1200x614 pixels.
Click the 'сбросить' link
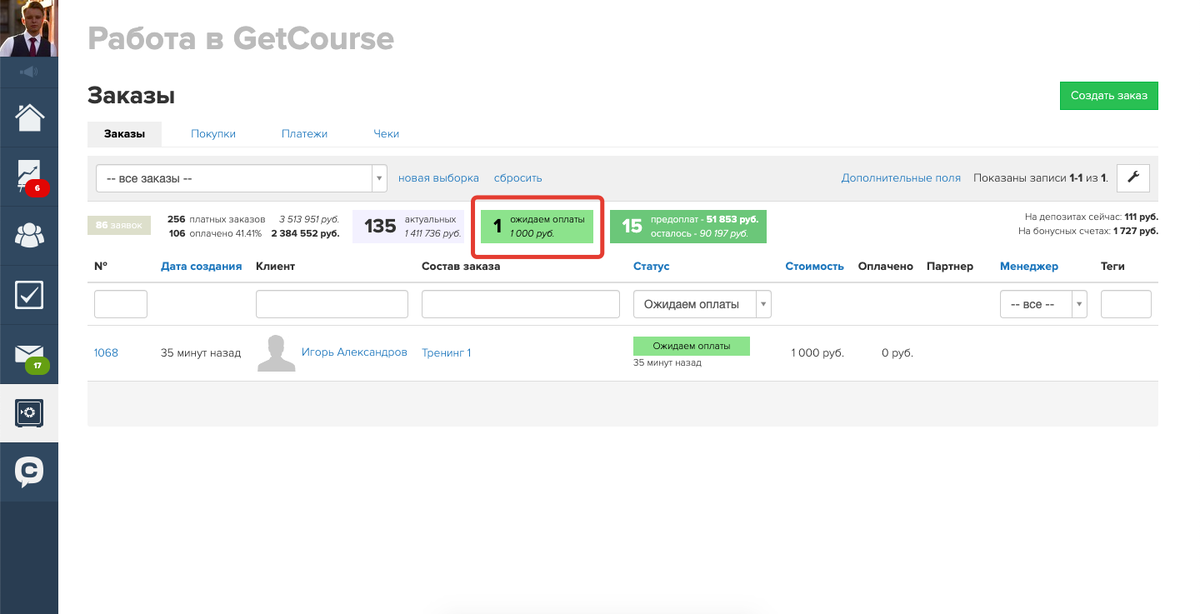[518, 178]
